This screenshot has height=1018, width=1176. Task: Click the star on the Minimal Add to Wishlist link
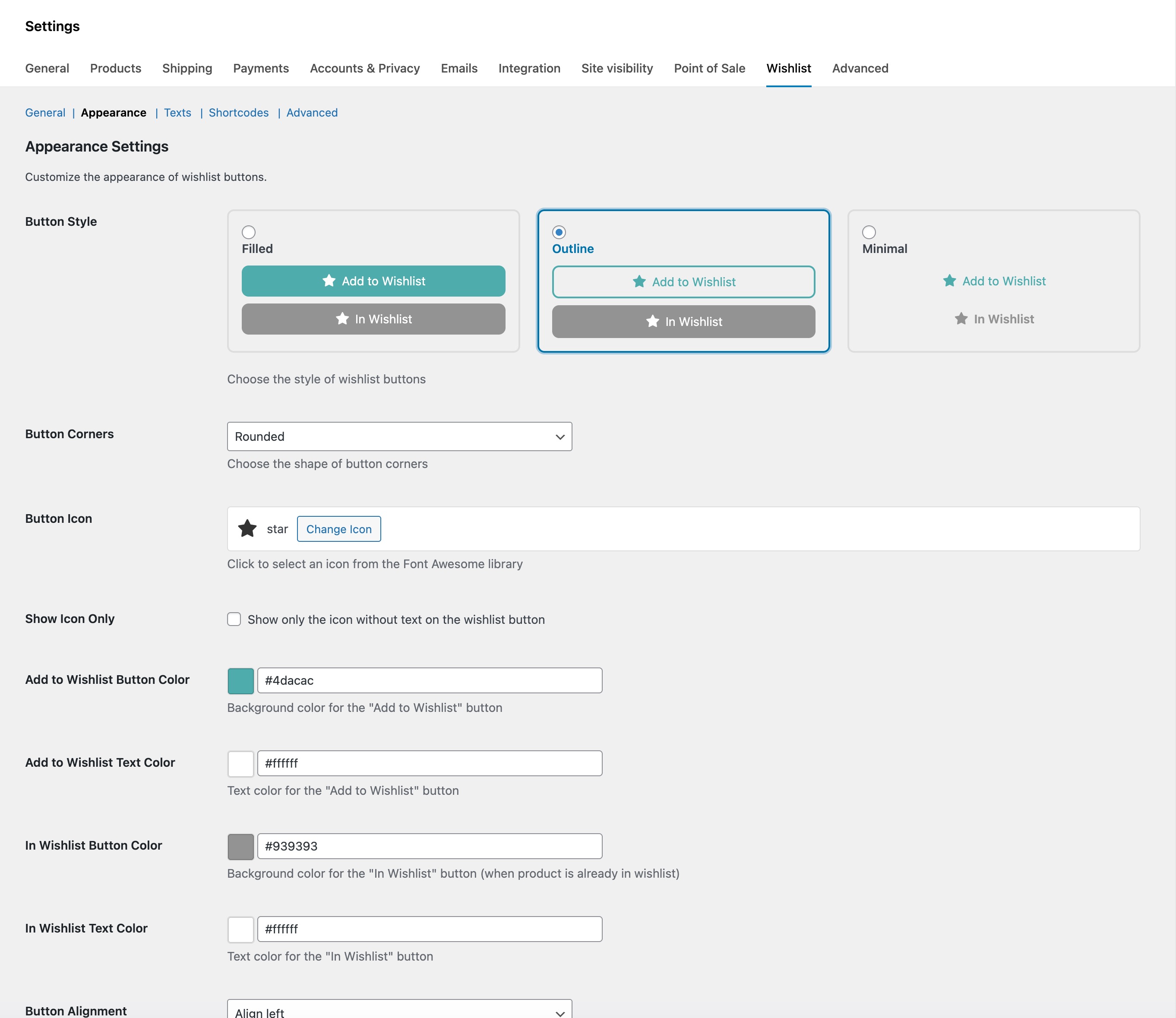[949, 280]
